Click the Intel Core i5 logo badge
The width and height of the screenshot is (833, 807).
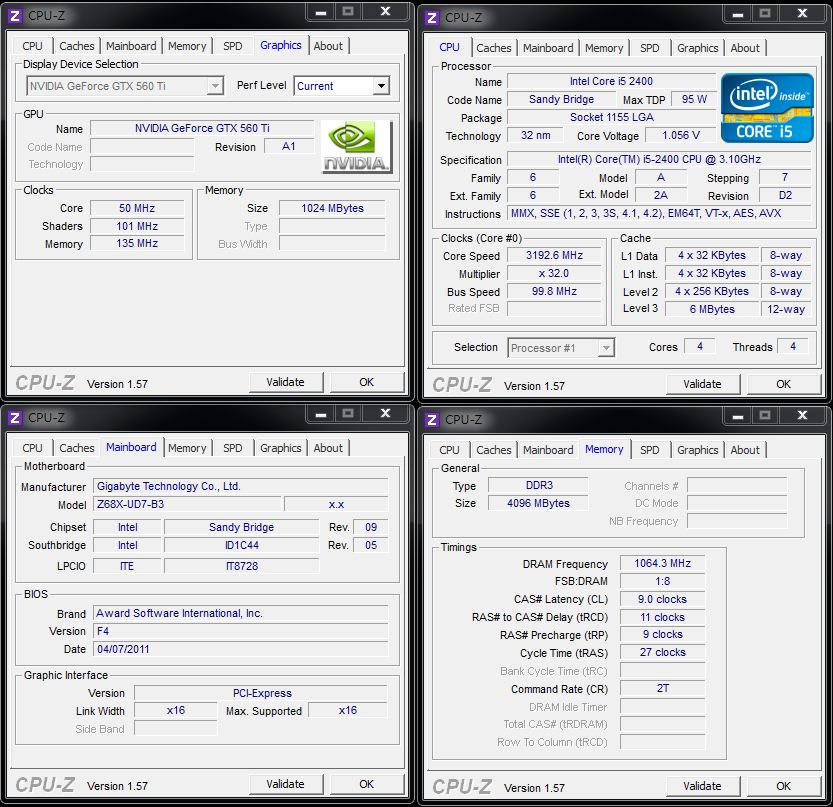pyautogui.click(x=767, y=108)
